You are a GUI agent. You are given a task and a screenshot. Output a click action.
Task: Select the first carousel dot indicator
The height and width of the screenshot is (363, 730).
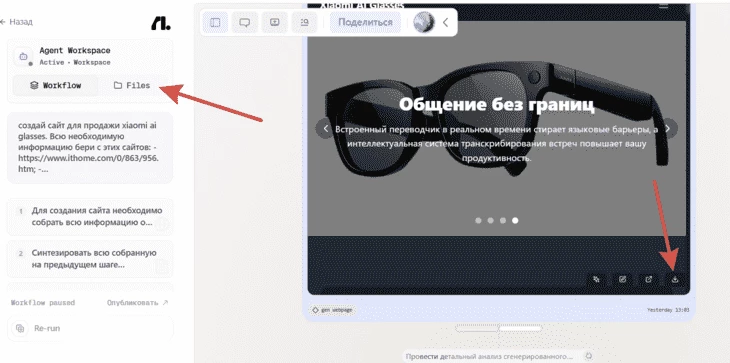pos(478,221)
